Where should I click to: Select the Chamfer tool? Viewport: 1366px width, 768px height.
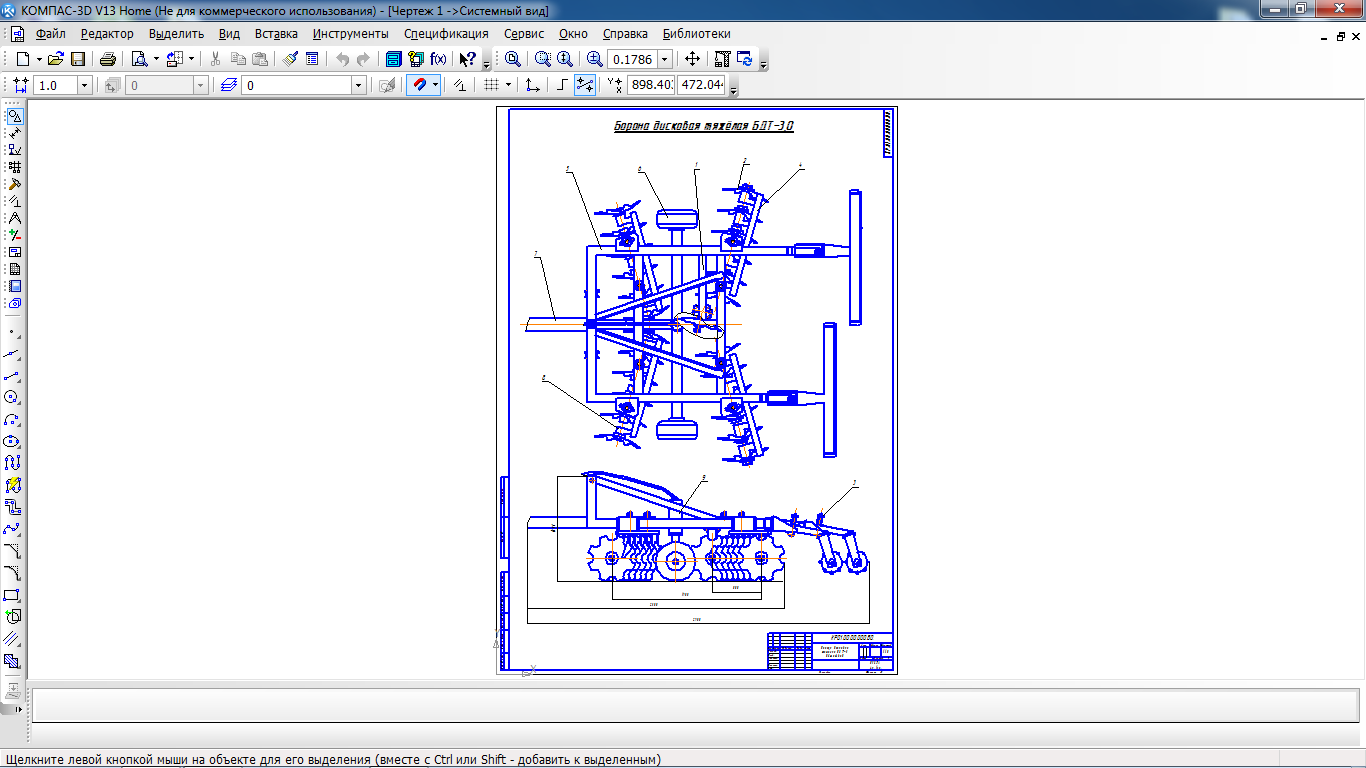[x=13, y=551]
